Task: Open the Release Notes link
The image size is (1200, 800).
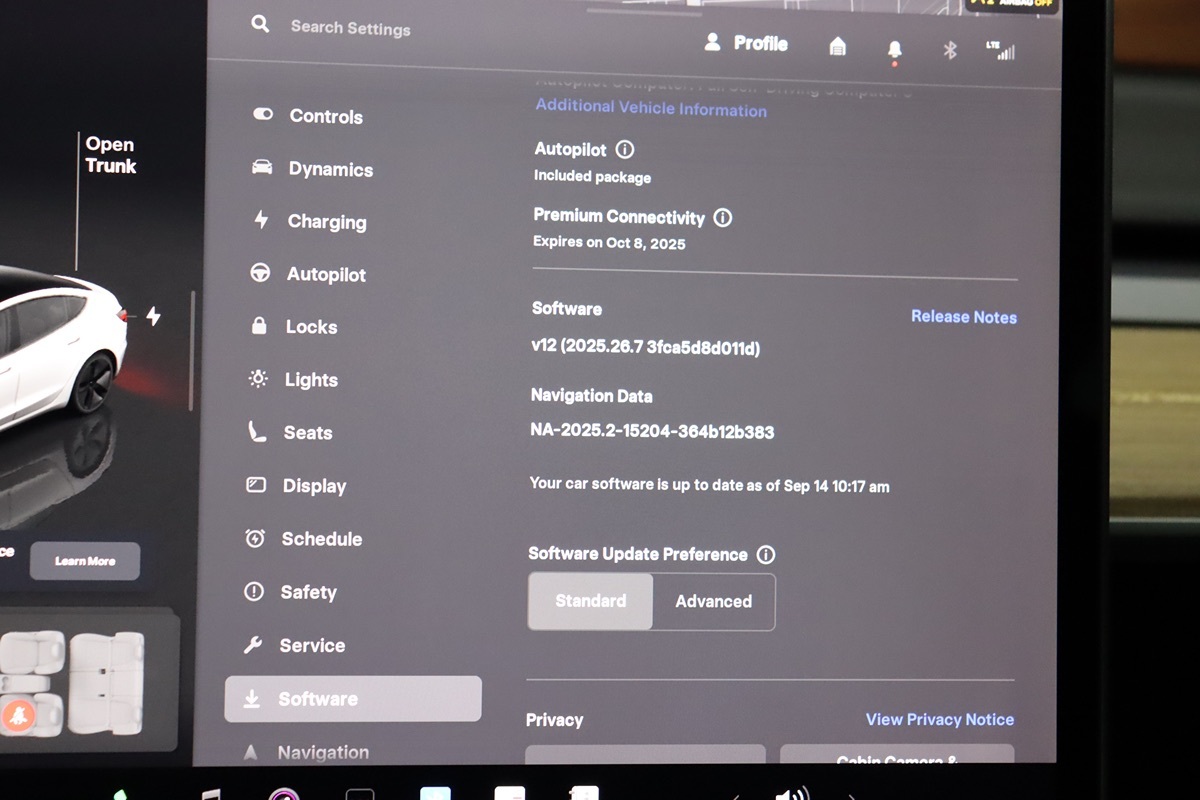Action: (963, 317)
